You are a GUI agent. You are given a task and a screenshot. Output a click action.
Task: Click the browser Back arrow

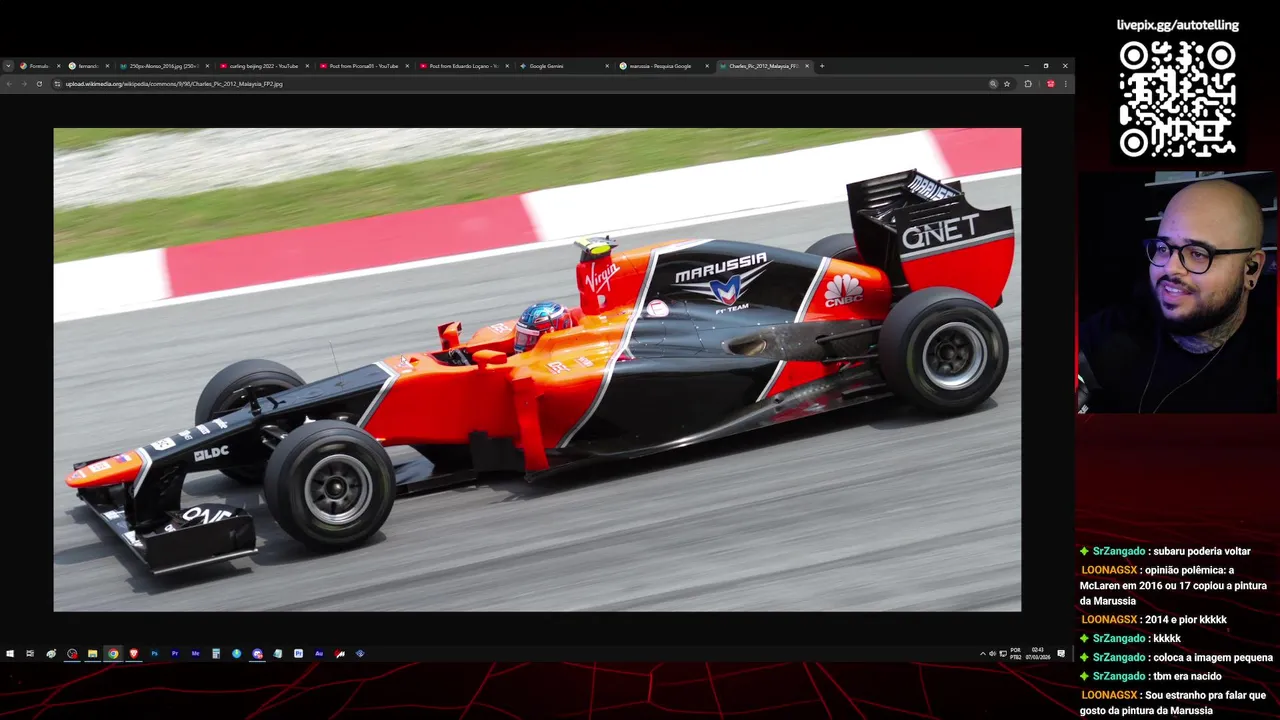pyautogui.click(x=9, y=84)
